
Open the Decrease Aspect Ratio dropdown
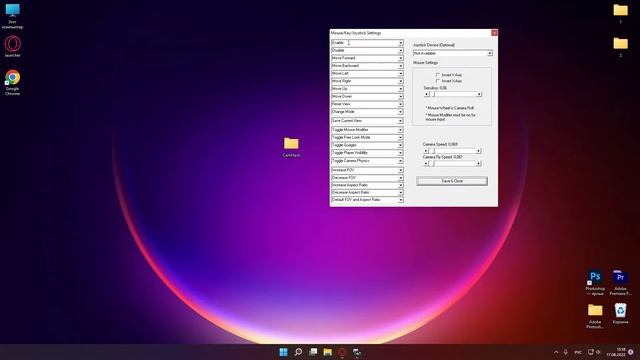(x=367, y=192)
